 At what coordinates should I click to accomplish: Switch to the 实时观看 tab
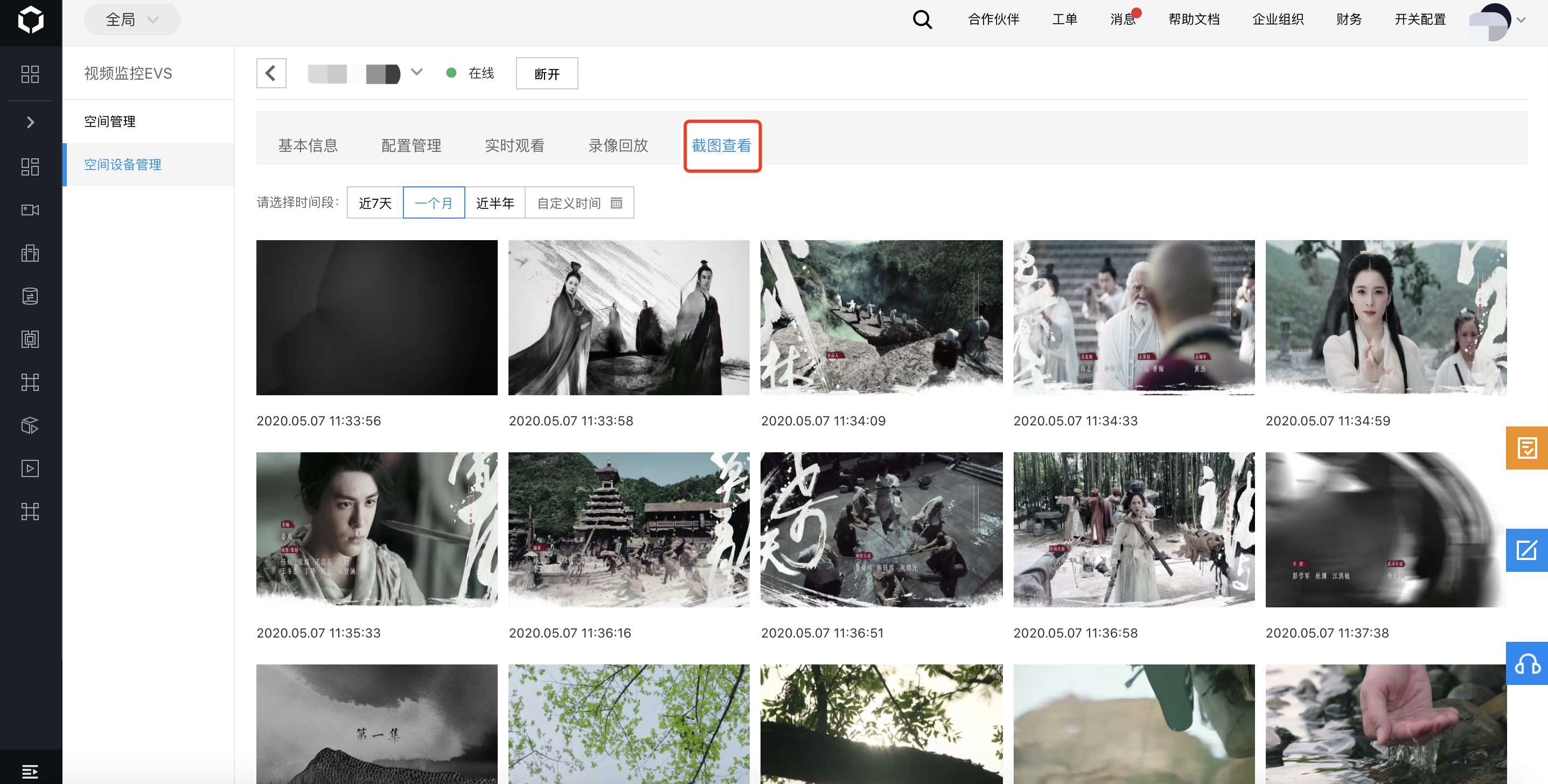(514, 145)
